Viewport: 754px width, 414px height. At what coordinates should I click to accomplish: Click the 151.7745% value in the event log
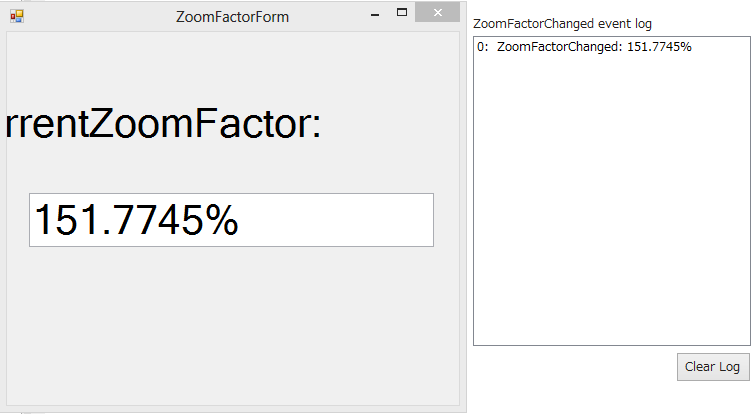coord(659,47)
